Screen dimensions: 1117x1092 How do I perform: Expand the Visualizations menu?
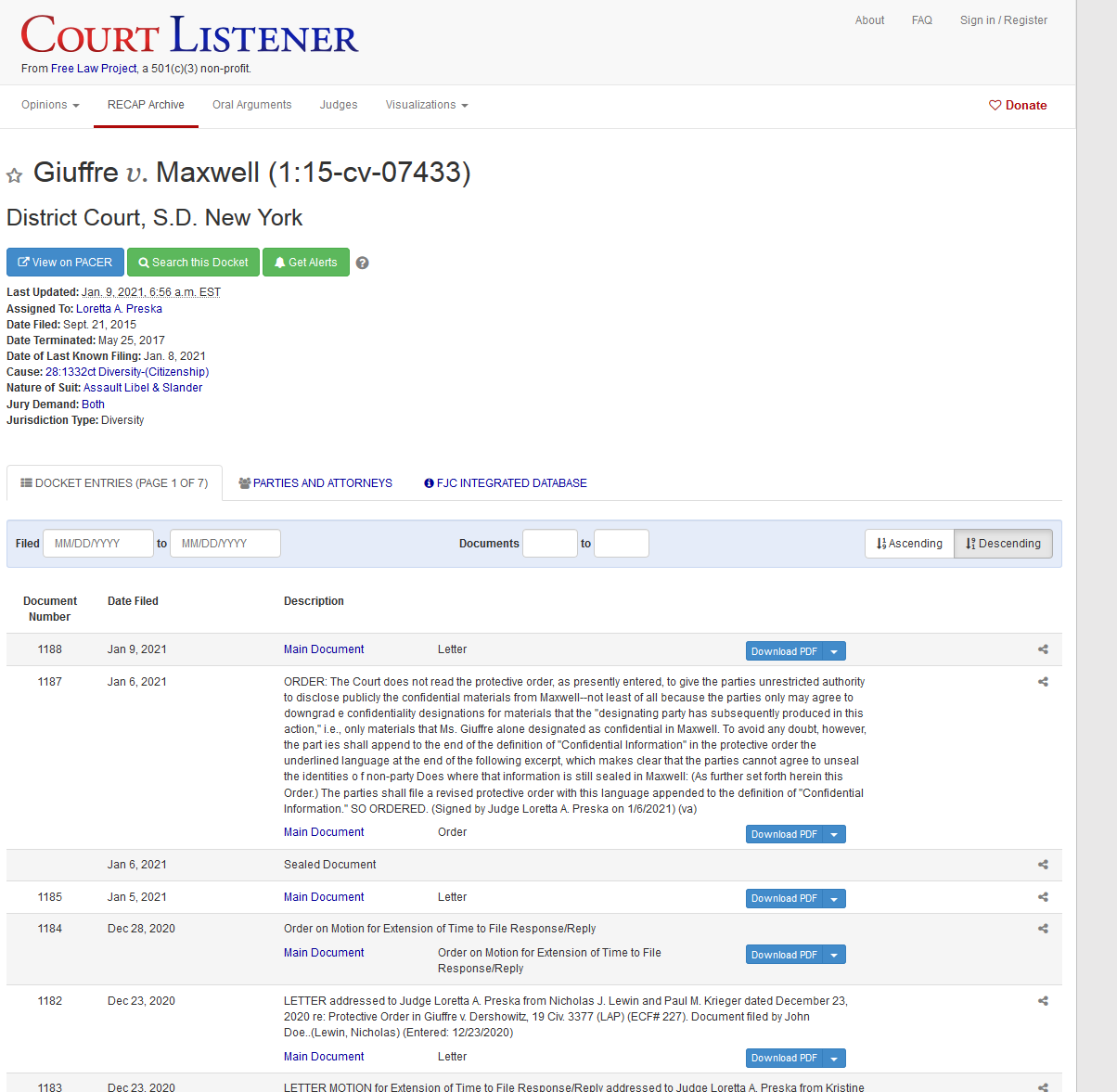[x=426, y=105]
